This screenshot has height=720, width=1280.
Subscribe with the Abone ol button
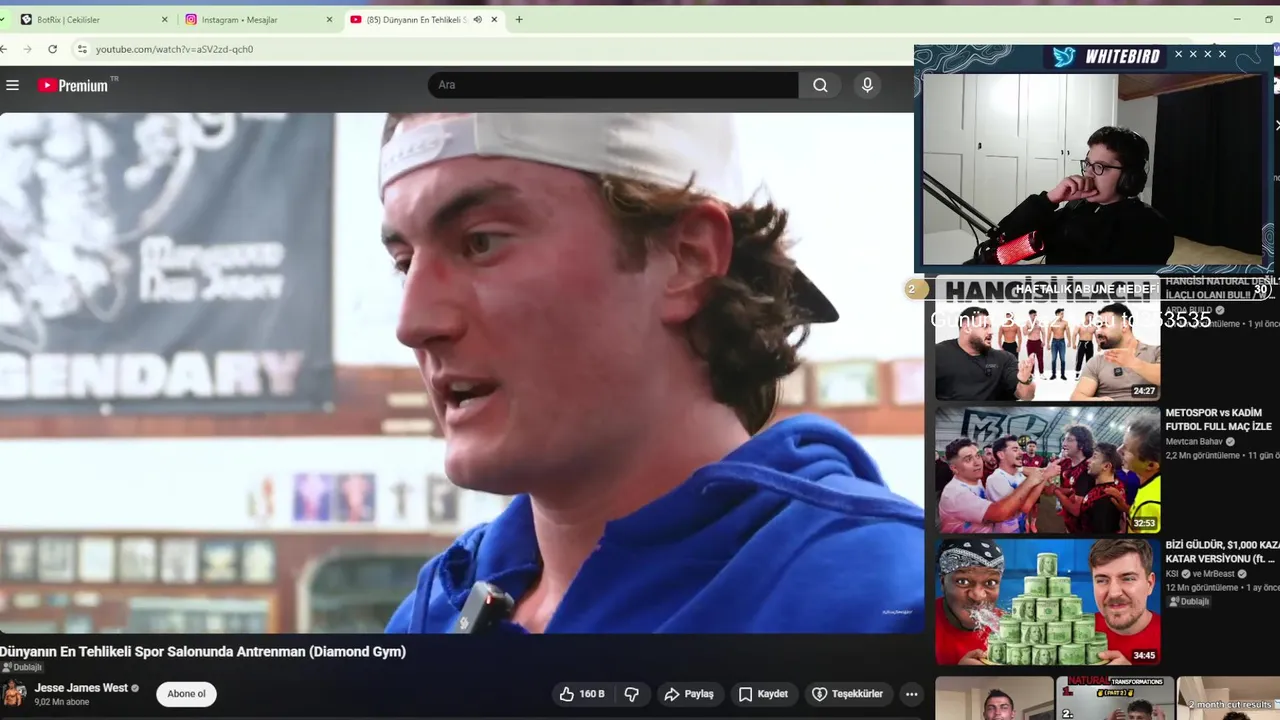click(186, 694)
